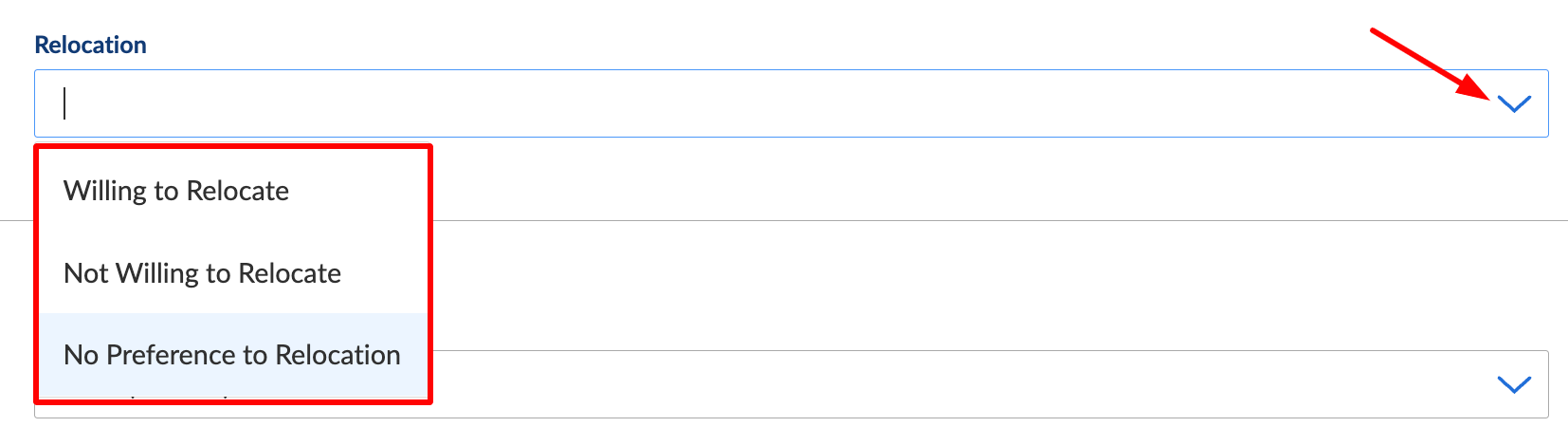Expand the lower dropdown below Relocation
The height and width of the screenshot is (427, 1568).
pyautogui.click(x=1514, y=384)
